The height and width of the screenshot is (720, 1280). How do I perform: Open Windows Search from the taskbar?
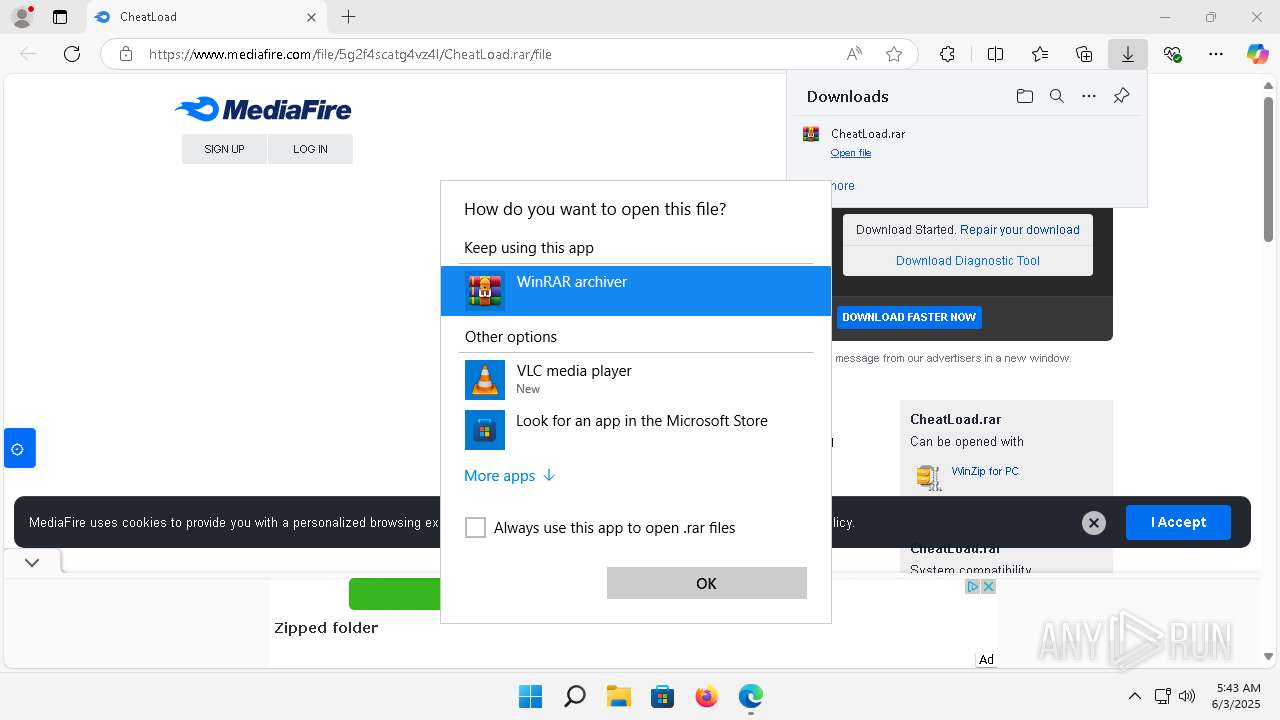click(x=574, y=696)
